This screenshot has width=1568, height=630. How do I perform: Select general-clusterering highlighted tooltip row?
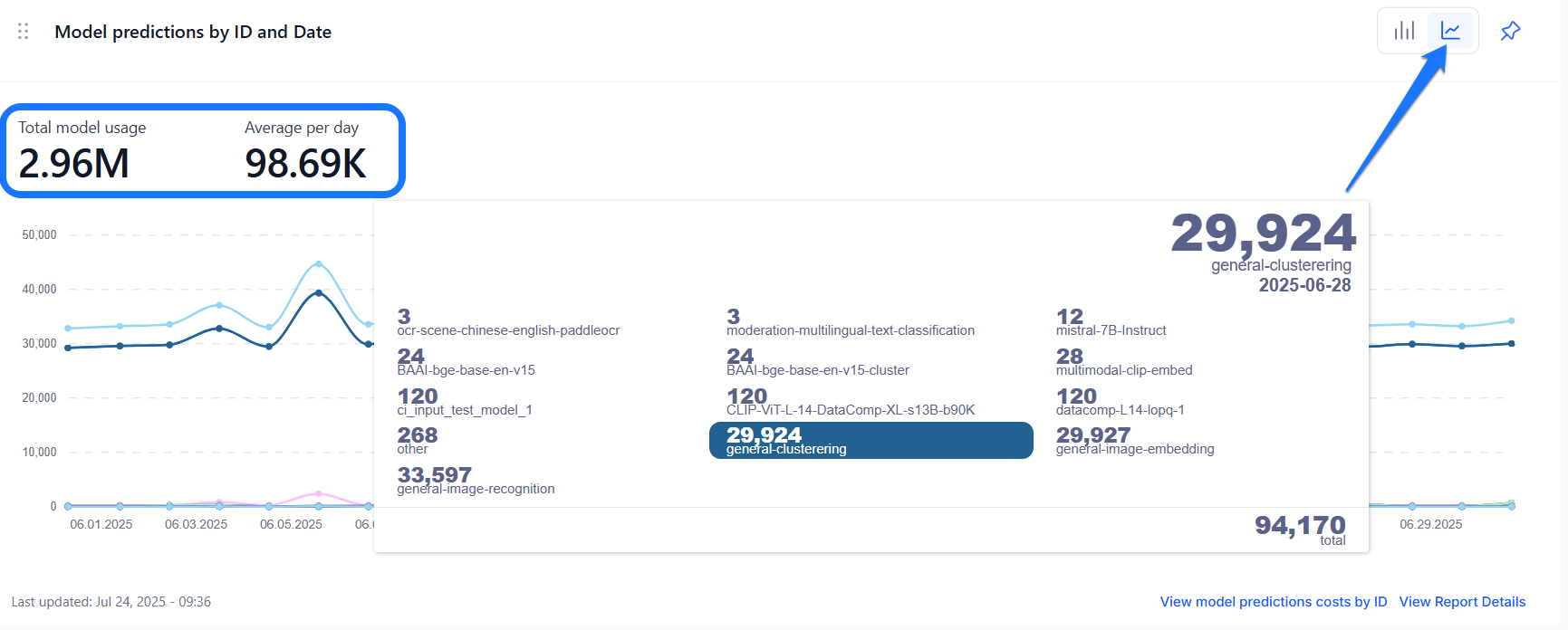(x=871, y=441)
